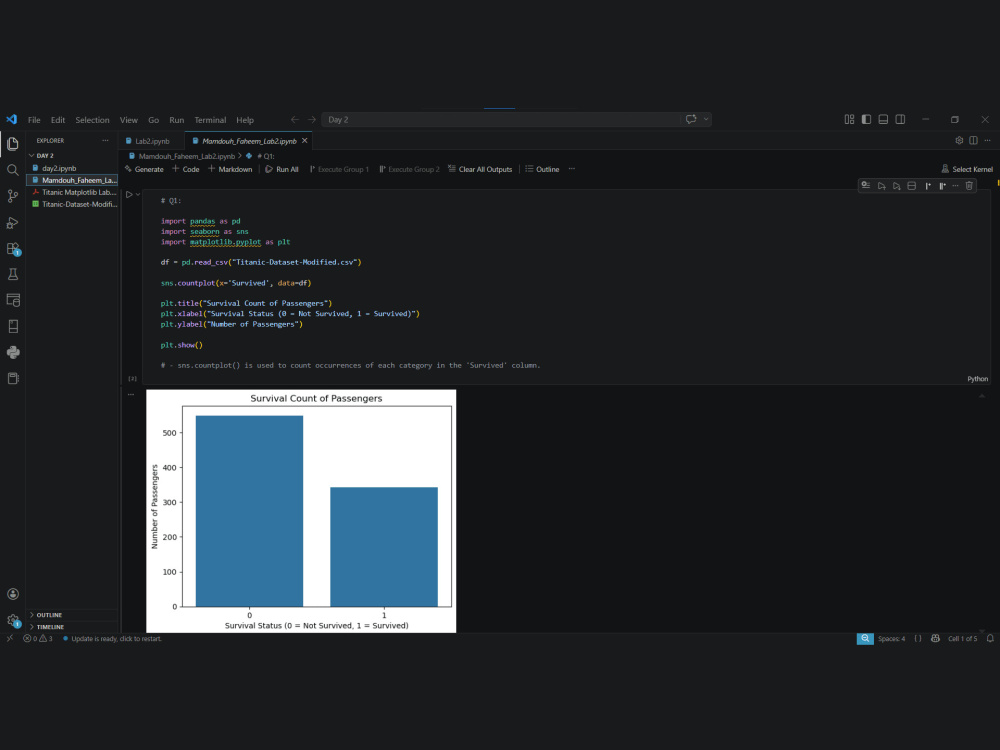Add a Markdown cell
The width and height of the screenshot is (1000, 750).
(230, 169)
